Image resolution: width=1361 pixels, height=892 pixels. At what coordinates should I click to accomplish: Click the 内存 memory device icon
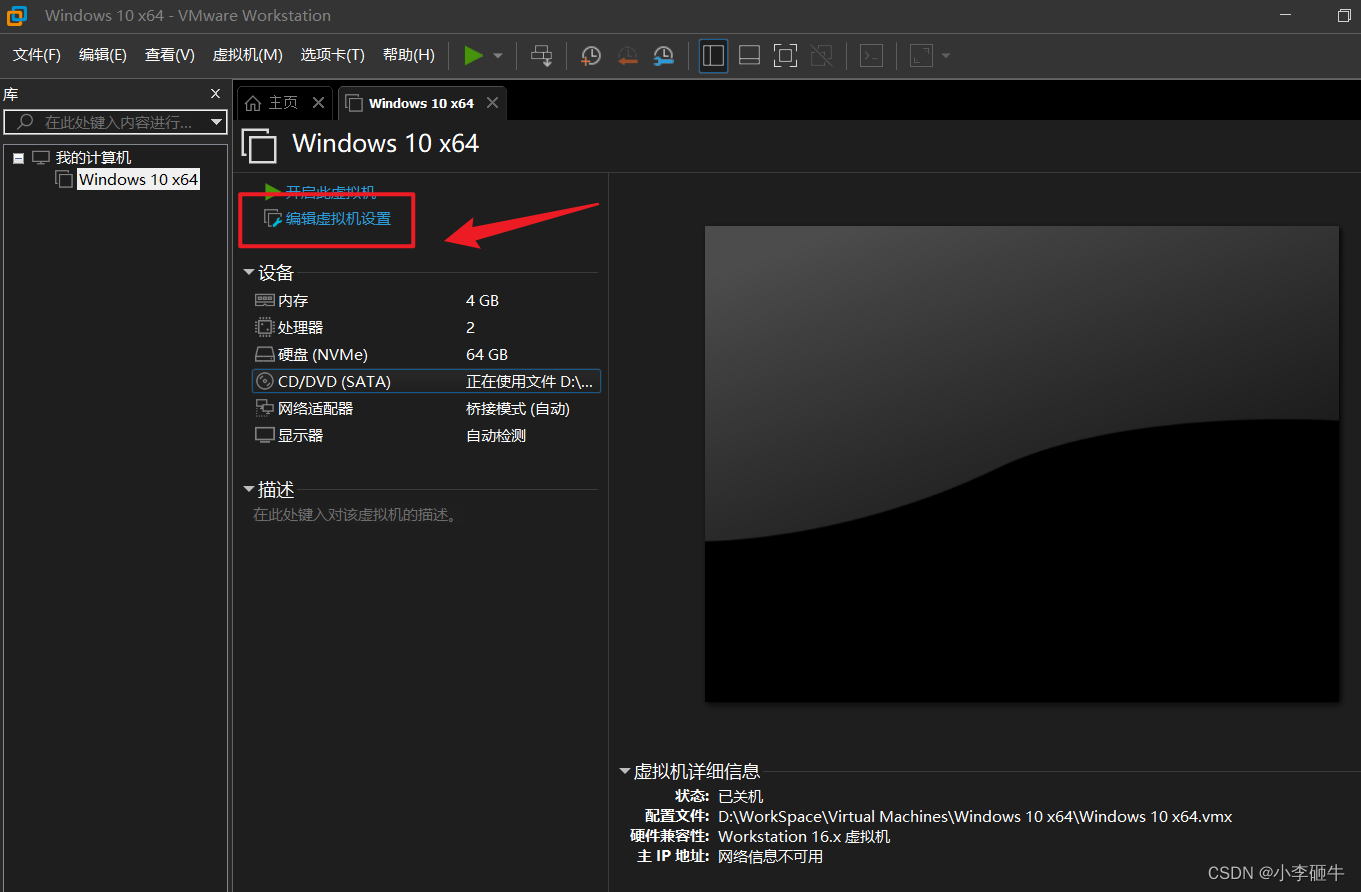pyautogui.click(x=265, y=300)
